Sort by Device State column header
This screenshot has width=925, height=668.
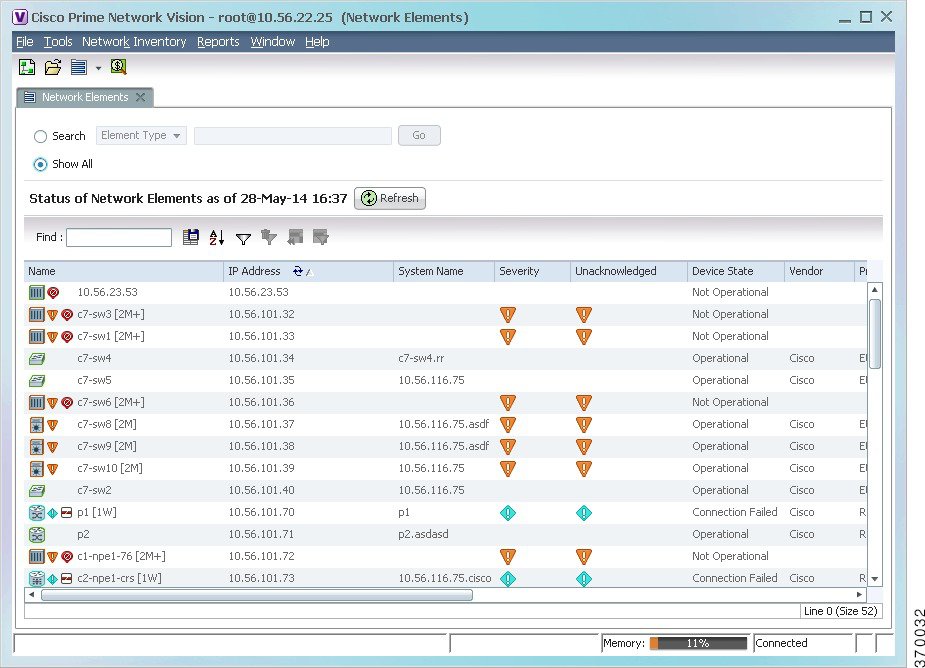(736, 271)
